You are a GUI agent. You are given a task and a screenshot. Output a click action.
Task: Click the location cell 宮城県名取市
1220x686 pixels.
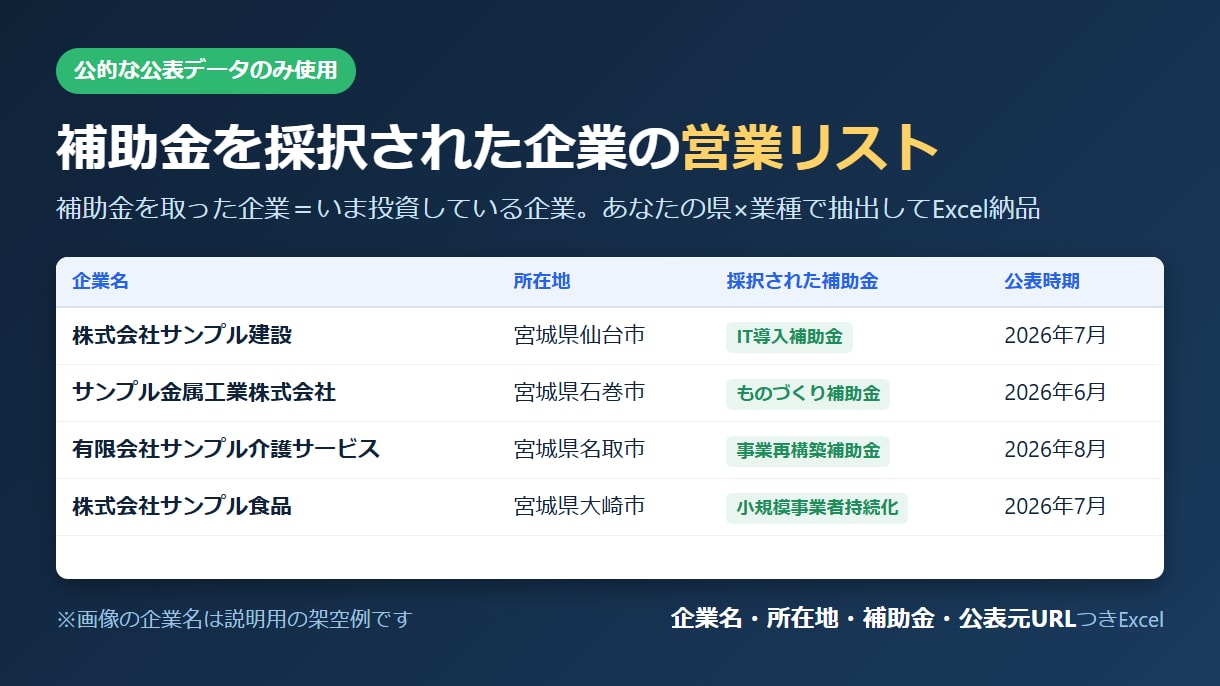point(579,449)
